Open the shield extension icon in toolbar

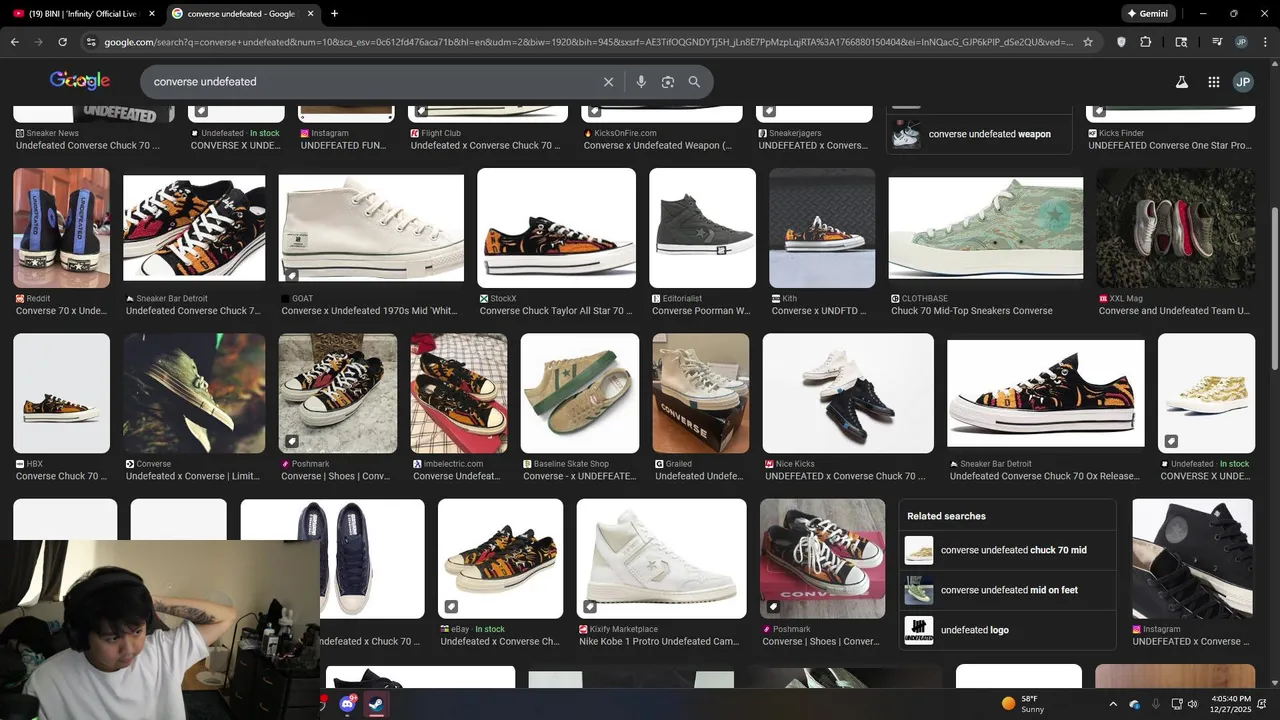(1121, 42)
